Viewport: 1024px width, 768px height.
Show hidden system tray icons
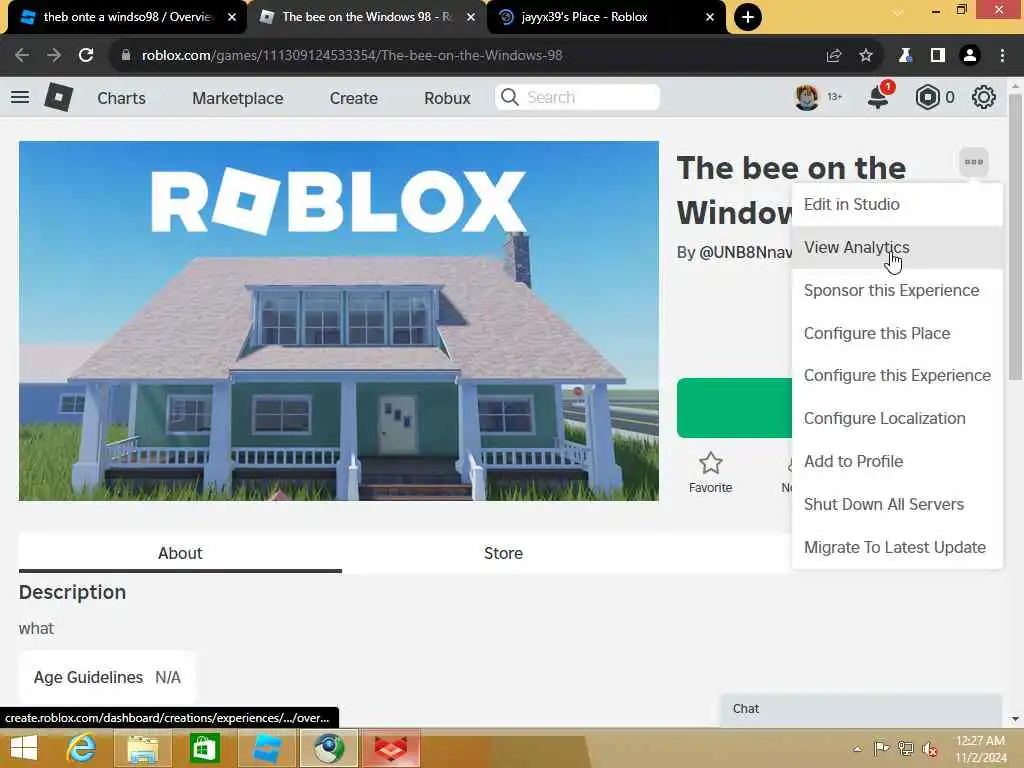coord(857,748)
